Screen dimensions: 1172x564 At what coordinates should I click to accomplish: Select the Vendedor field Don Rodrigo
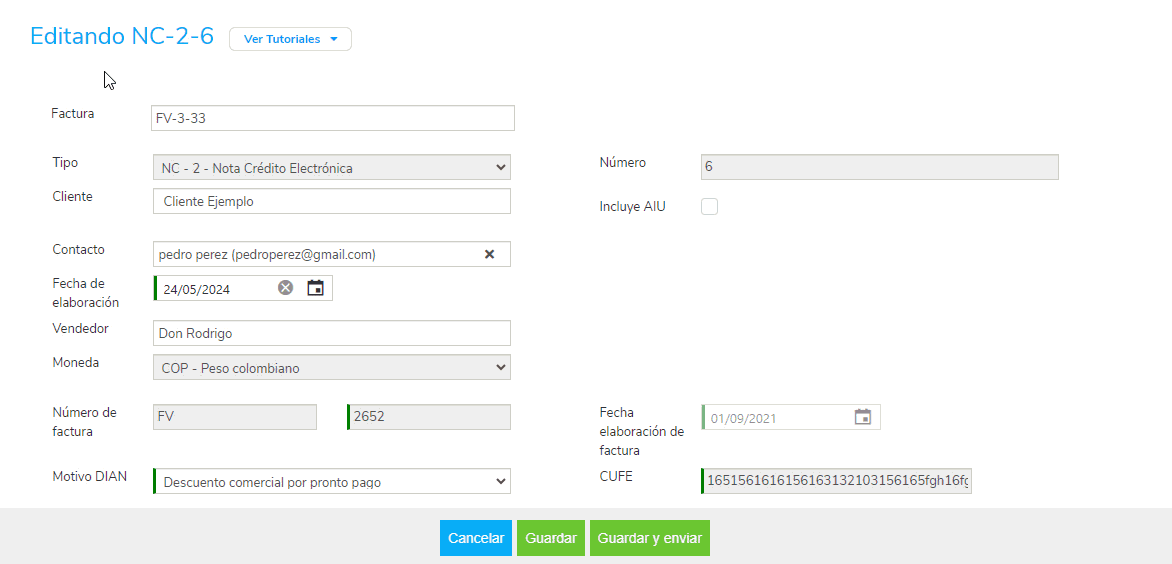pyautogui.click(x=331, y=333)
